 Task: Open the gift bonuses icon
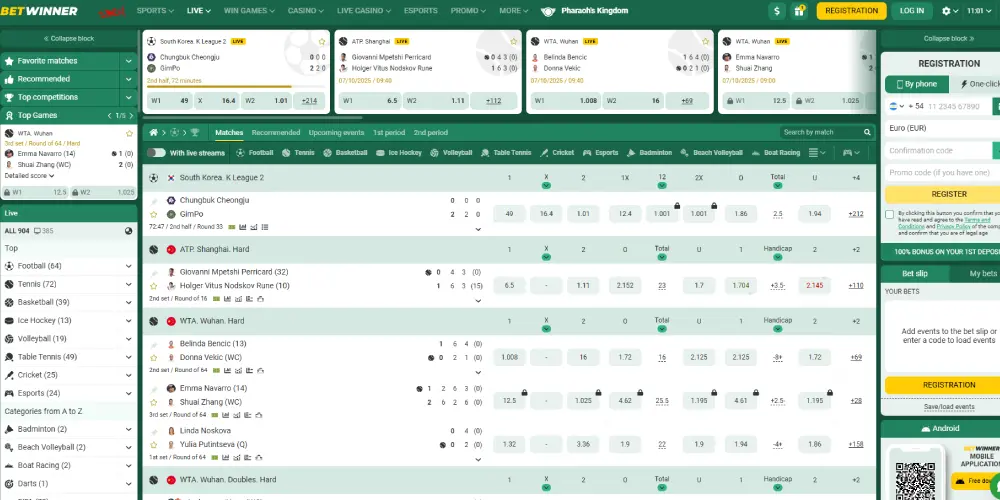(x=798, y=11)
